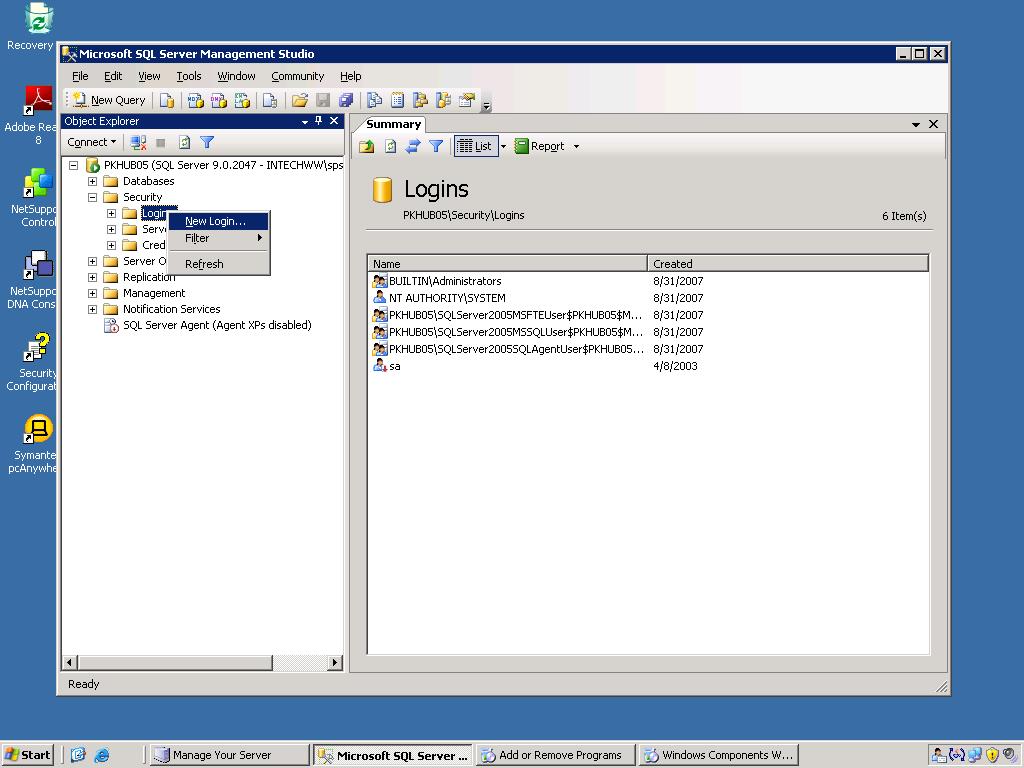1024x768 pixels.
Task: Open the Filter submenu in the context menu
Action: tap(219, 238)
